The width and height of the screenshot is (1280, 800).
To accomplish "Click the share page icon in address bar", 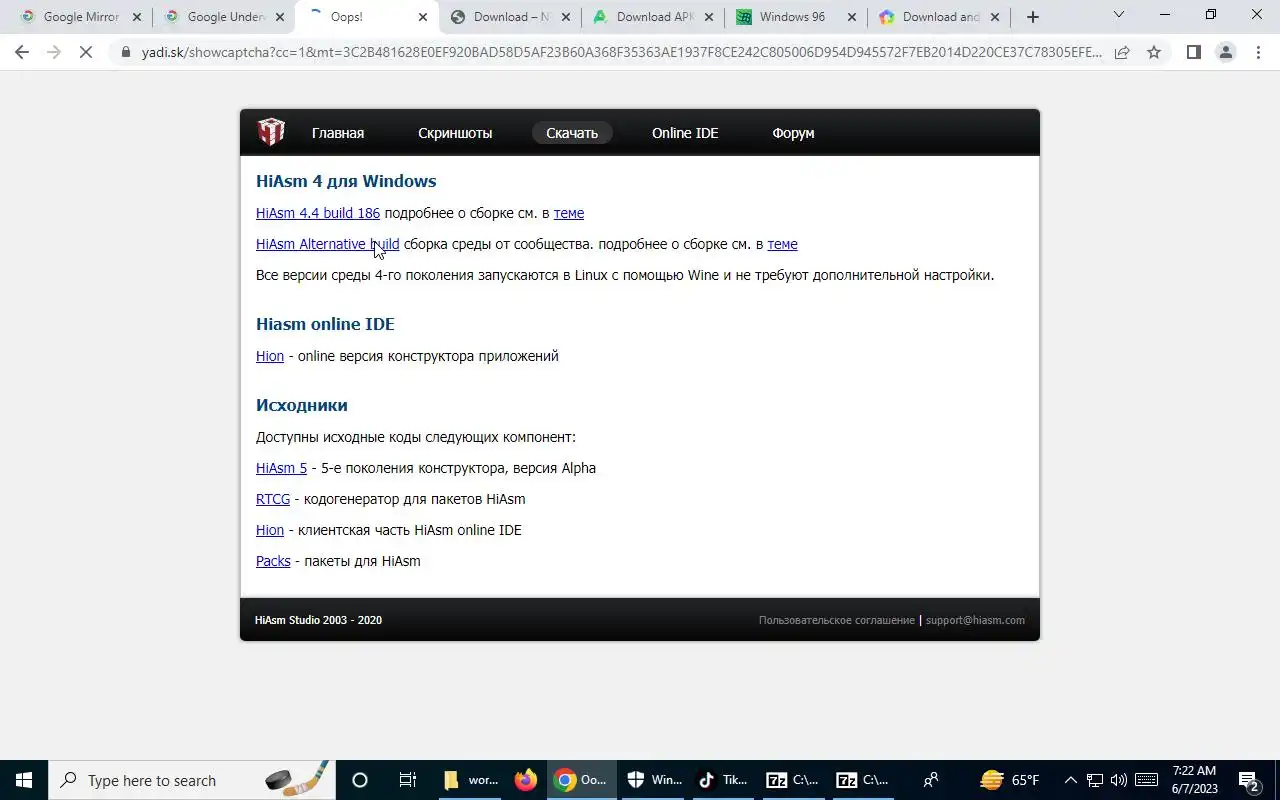I will pyautogui.click(x=1122, y=52).
